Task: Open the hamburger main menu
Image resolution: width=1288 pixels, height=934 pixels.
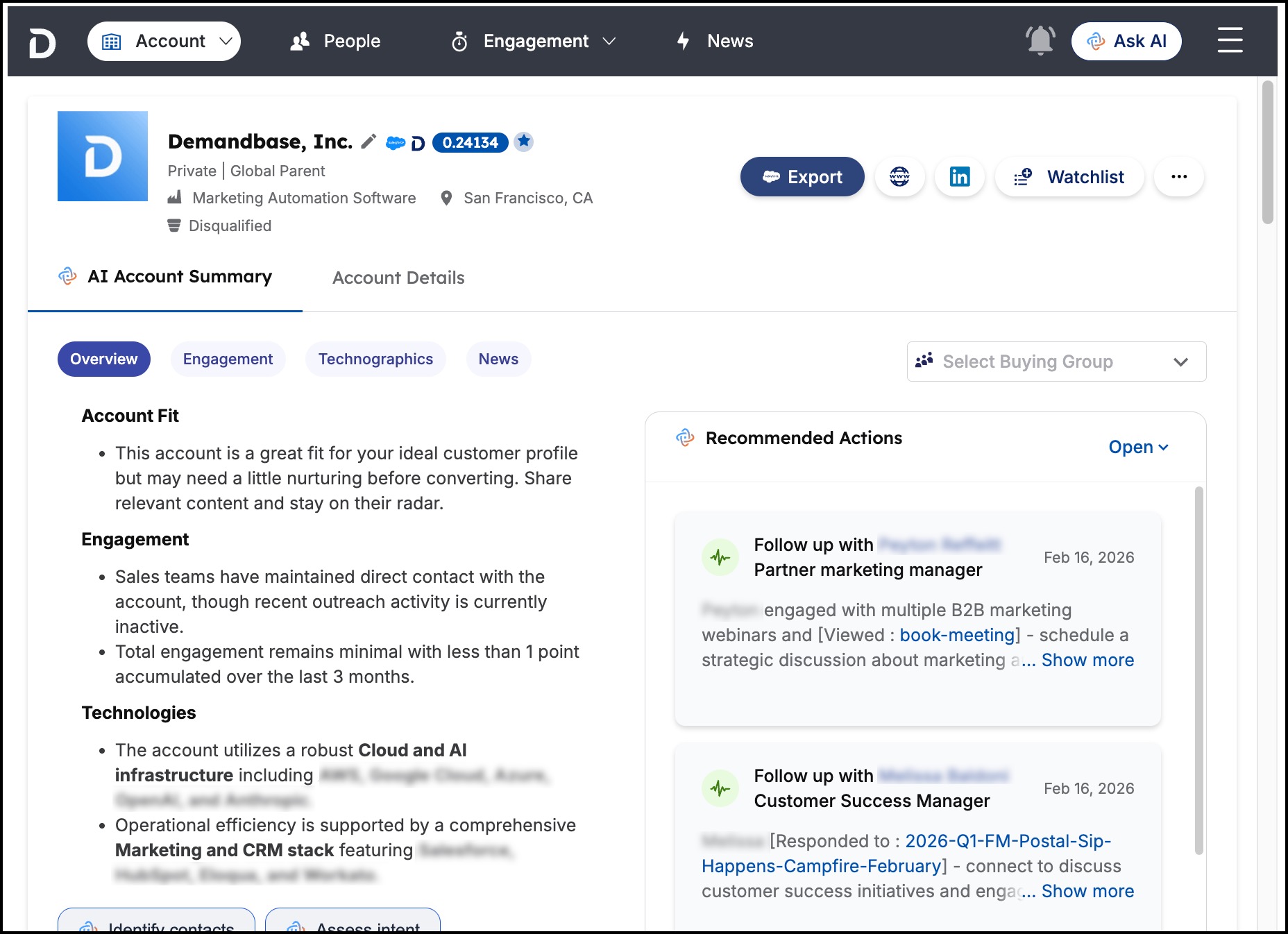Action: 1230,40
